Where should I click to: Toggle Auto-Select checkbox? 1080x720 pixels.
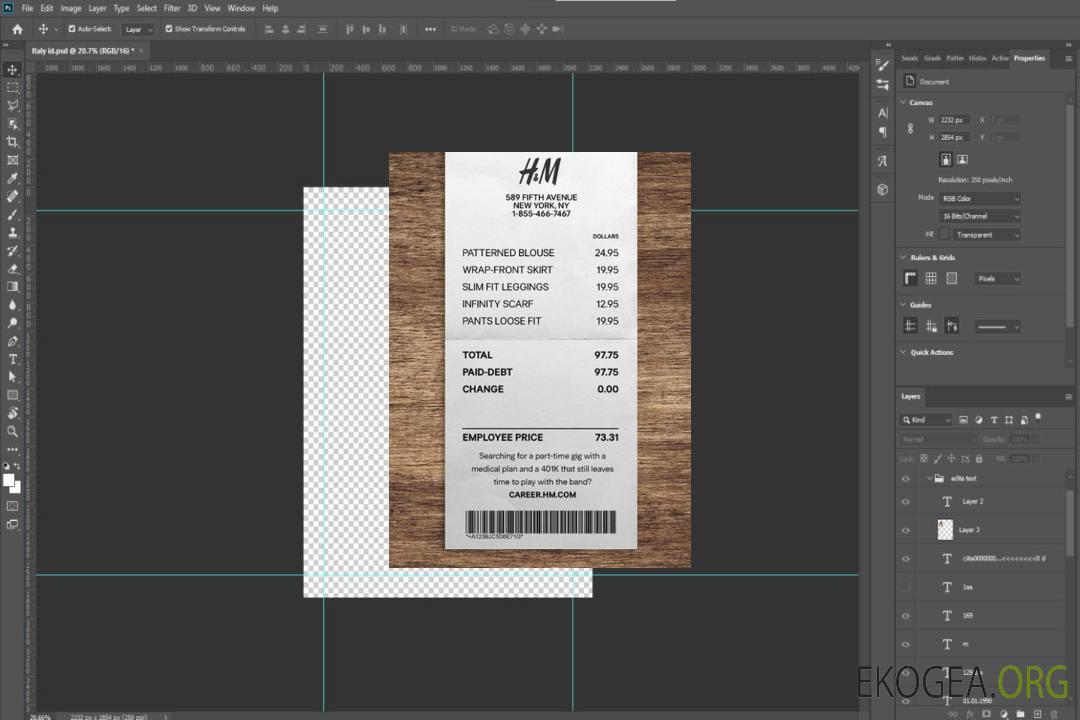coord(72,29)
